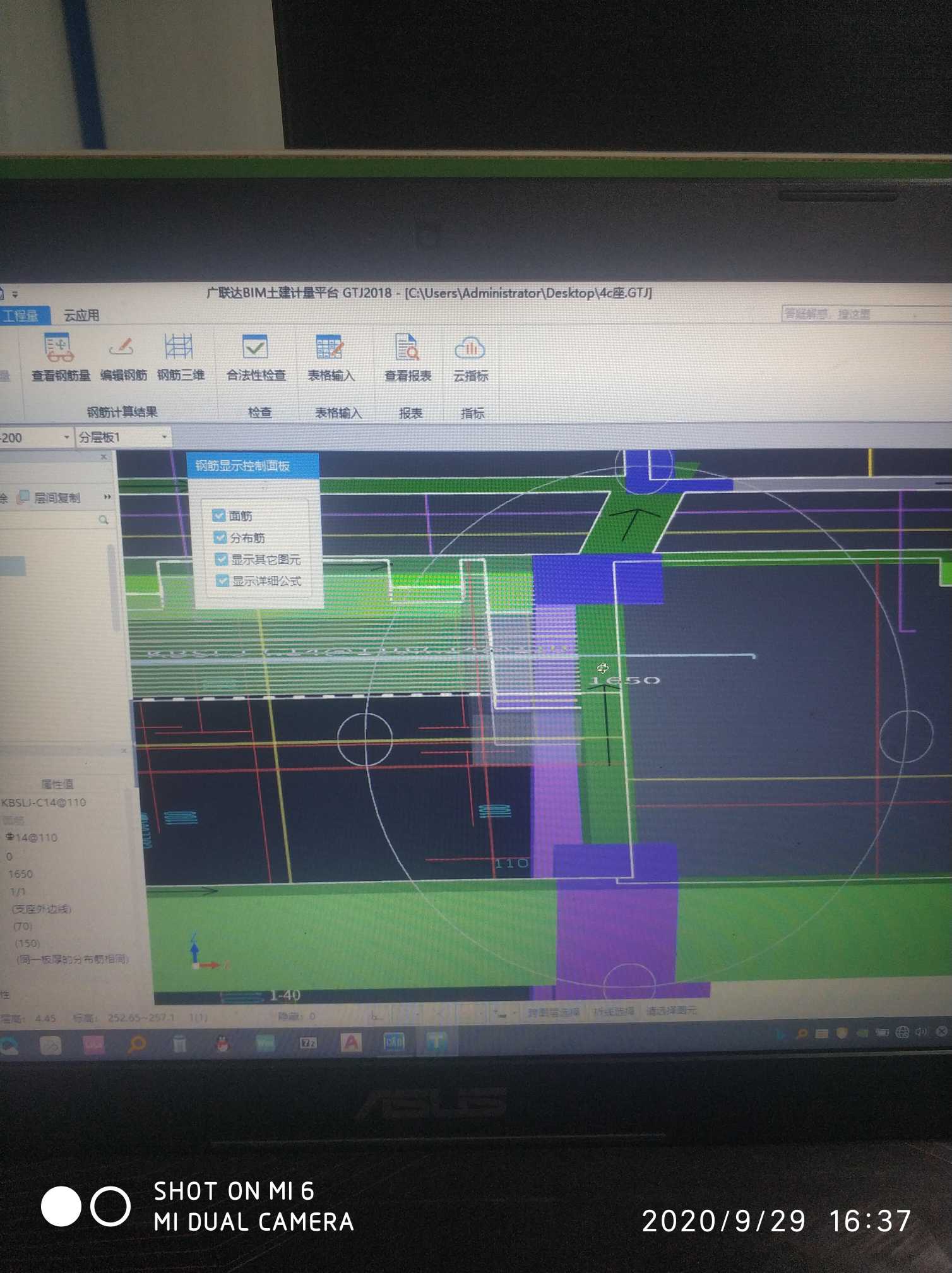Click the (支座外边线) property value

coord(41,909)
